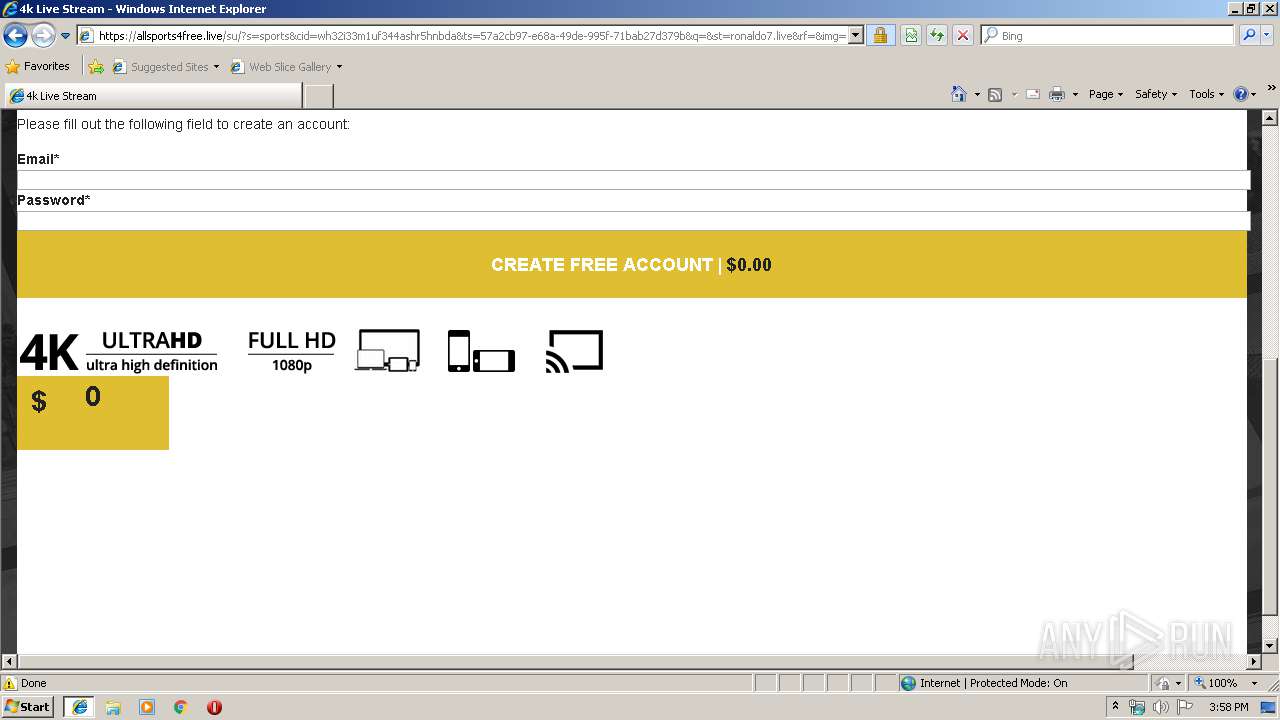Click the red Opera taskbar icon
This screenshot has width=1280, height=720.
pyautogui.click(x=214, y=707)
